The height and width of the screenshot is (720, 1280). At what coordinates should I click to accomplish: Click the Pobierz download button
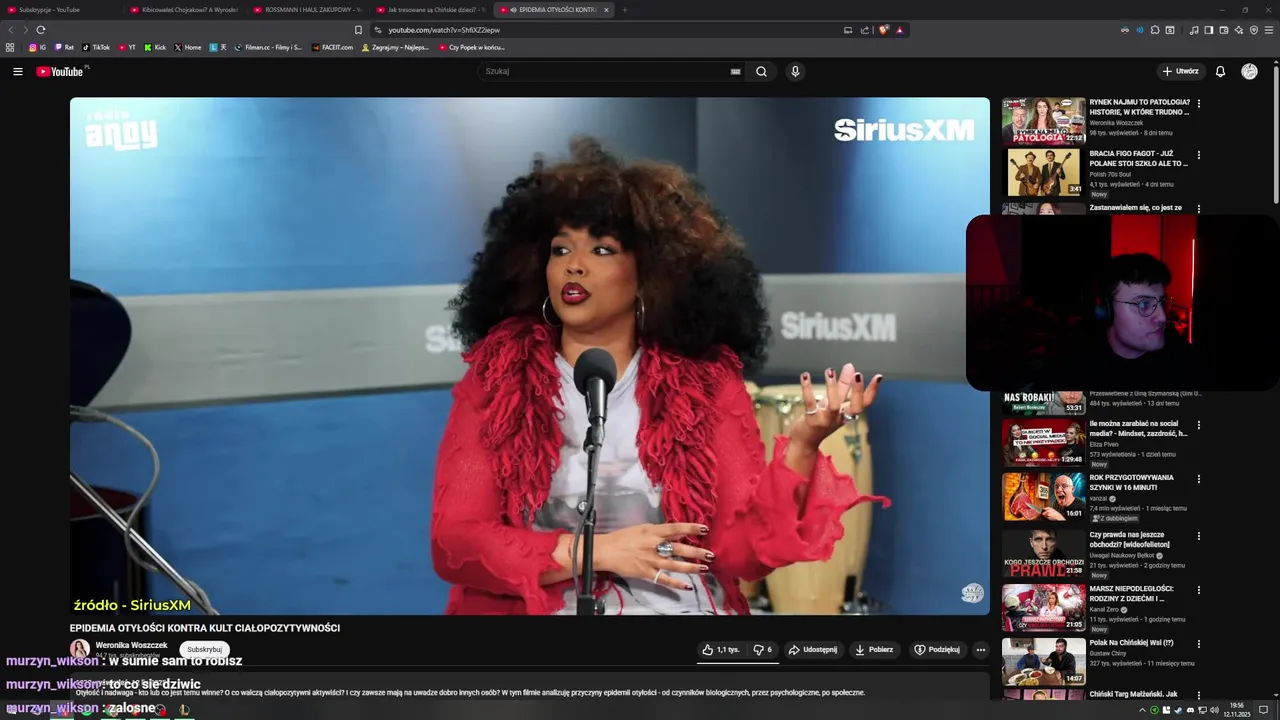(x=874, y=649)
